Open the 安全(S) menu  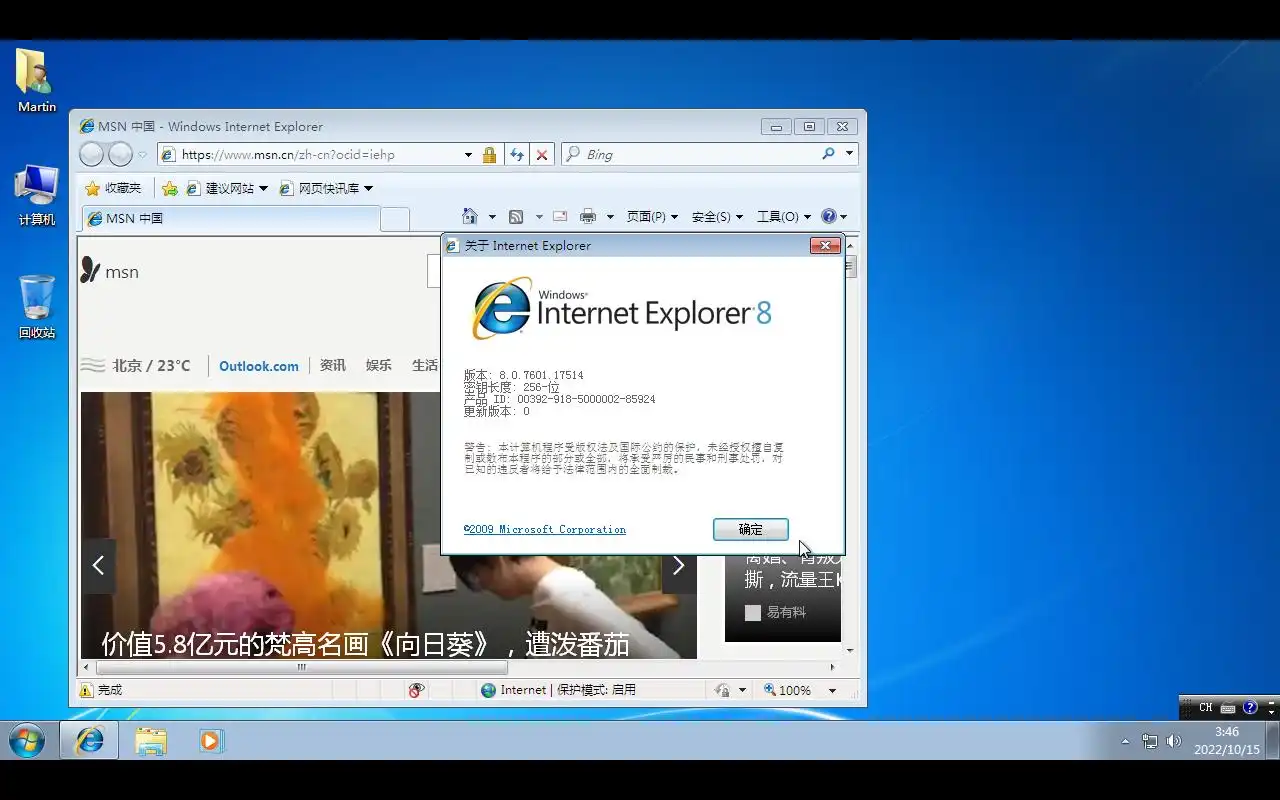click(717, 216)
